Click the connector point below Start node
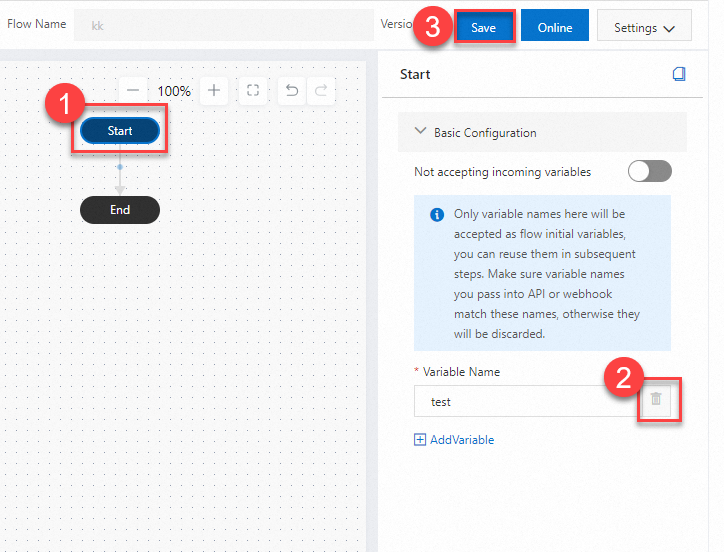Viewport: 724px width, 552px height. pyautogui.click(x=120, y=167)
